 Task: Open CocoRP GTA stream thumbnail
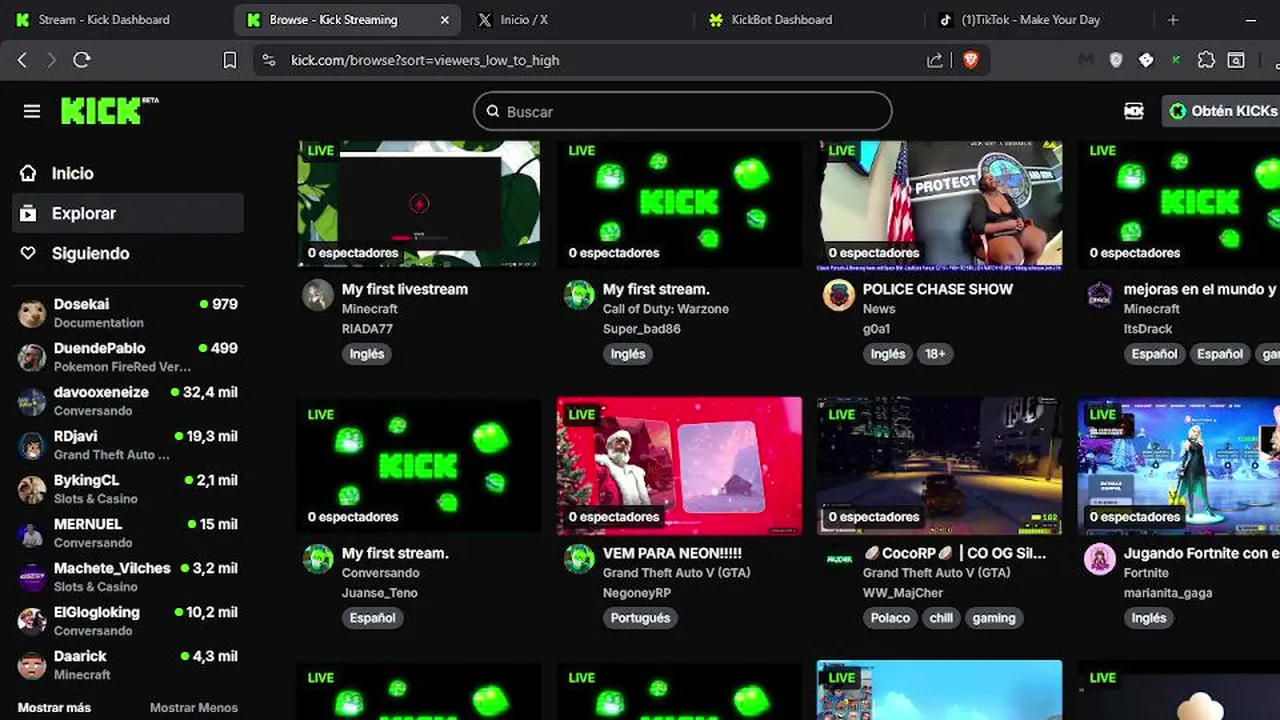(940, 466)
